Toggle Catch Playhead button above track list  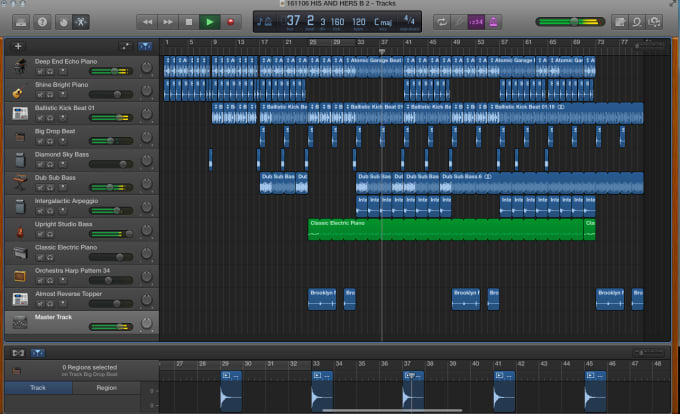tap(145, 46)
